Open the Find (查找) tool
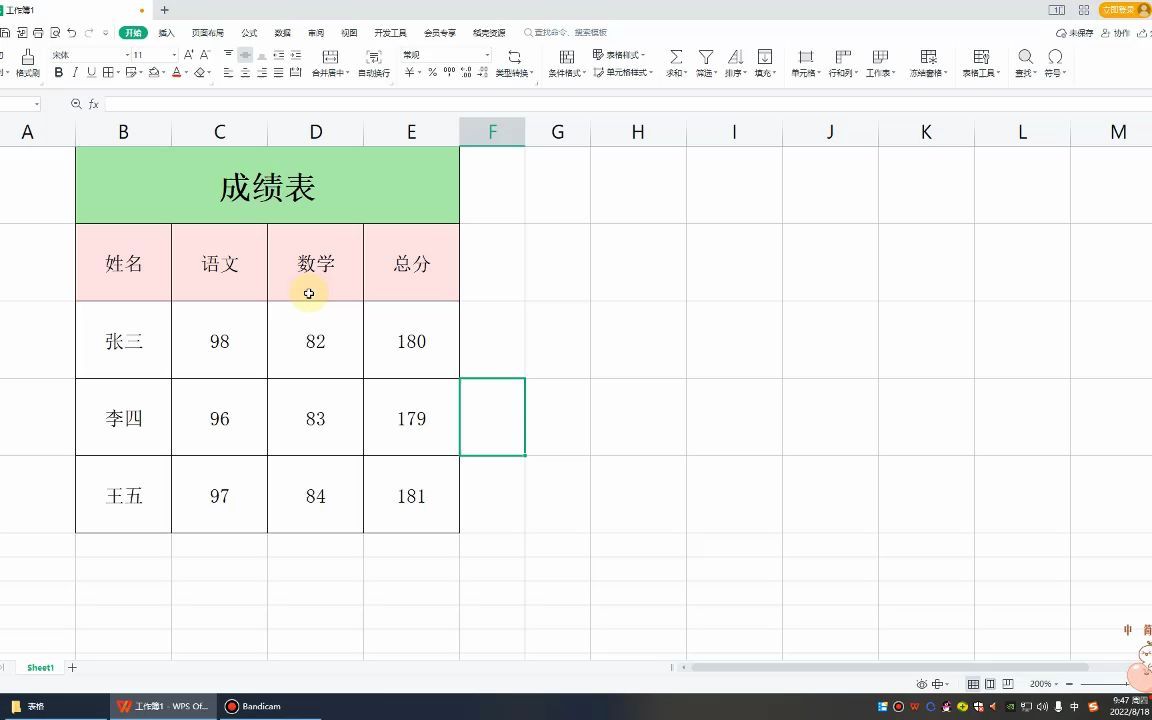This screenshot has width=1152, height=720. pyautogui.click(x=1024, y=58)
